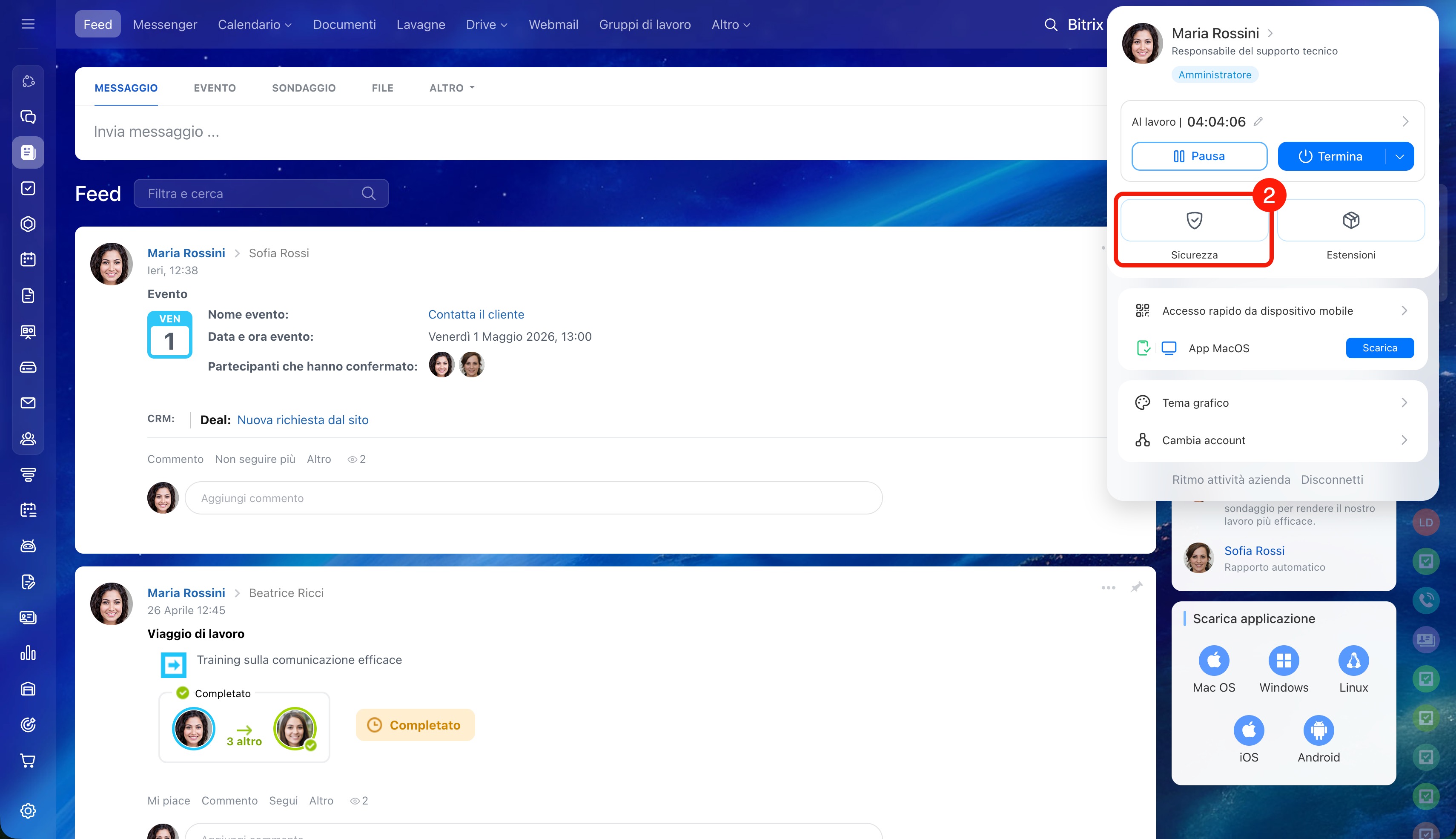Viewport: 1456px width, 839px height.
Task: Click the Mac OS download icon
Action: [1213, 661]
